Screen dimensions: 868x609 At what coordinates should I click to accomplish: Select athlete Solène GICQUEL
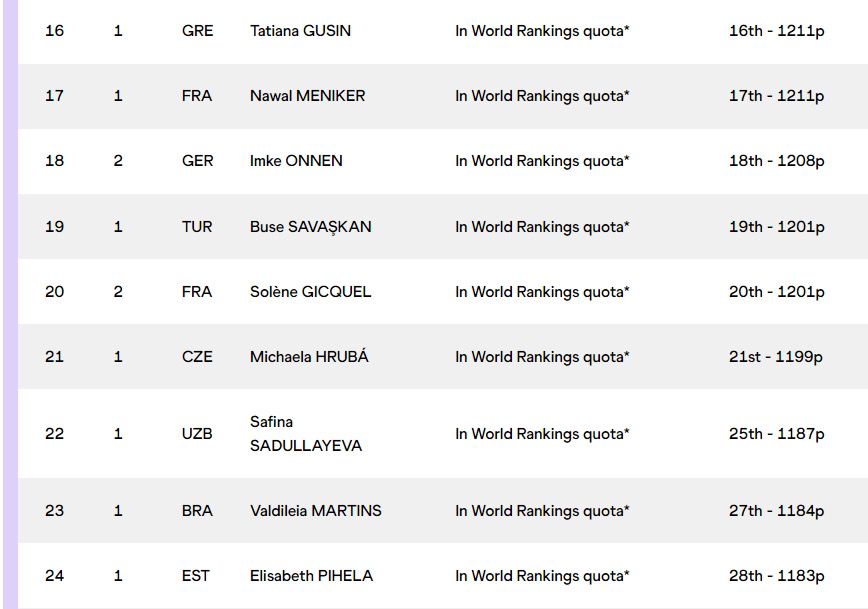click(310, 291)
